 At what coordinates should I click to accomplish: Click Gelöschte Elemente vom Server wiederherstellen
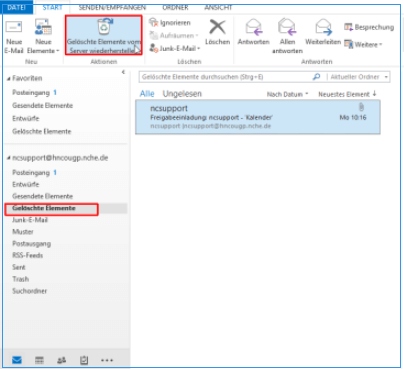104,35
